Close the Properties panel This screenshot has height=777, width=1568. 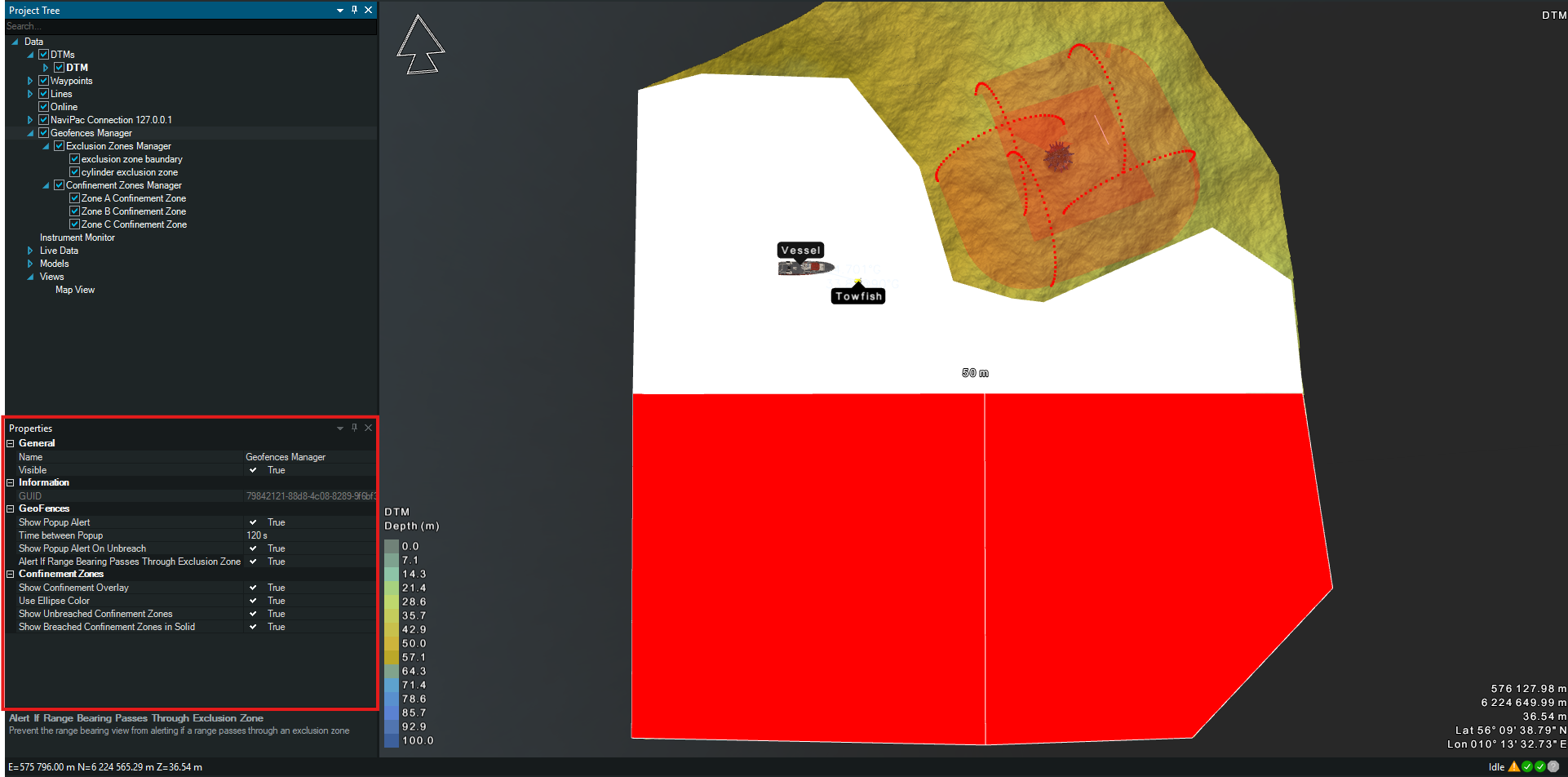pyautogui.click(x=369, y=428)
